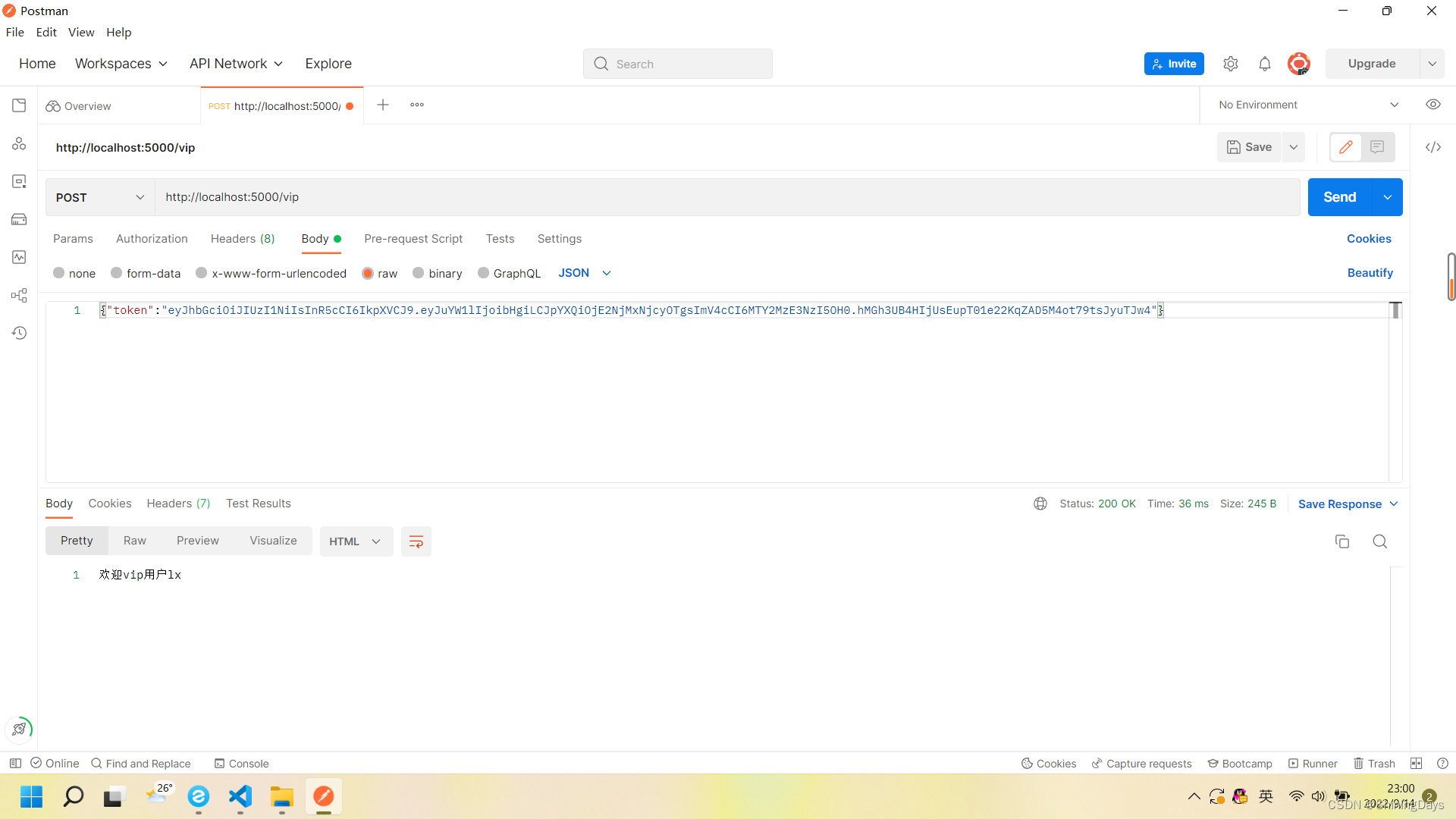Click the request URL input field
This screenshot has width=1456, height=819.
(x=726, y=197)
